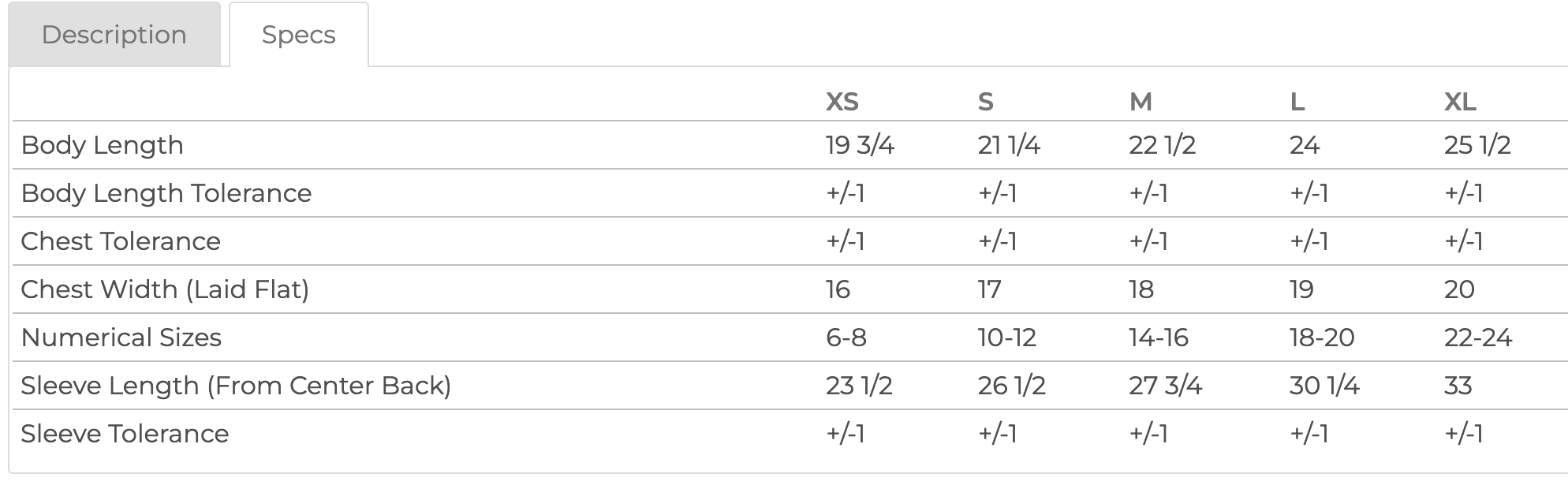Select the 6-8 numerical size cell
Image resolution: width=1568 pixels, height=485 pixels.
(x=846, y=338)
